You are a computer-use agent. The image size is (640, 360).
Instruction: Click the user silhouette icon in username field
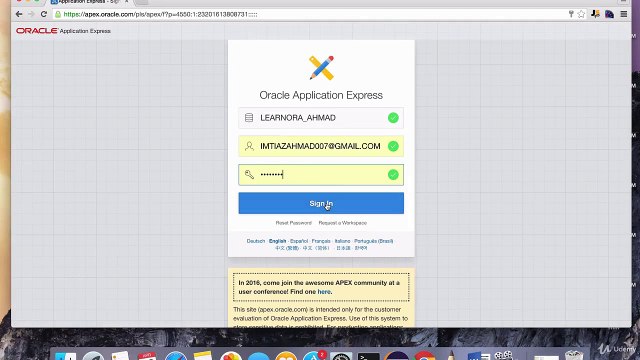(249, 146)
